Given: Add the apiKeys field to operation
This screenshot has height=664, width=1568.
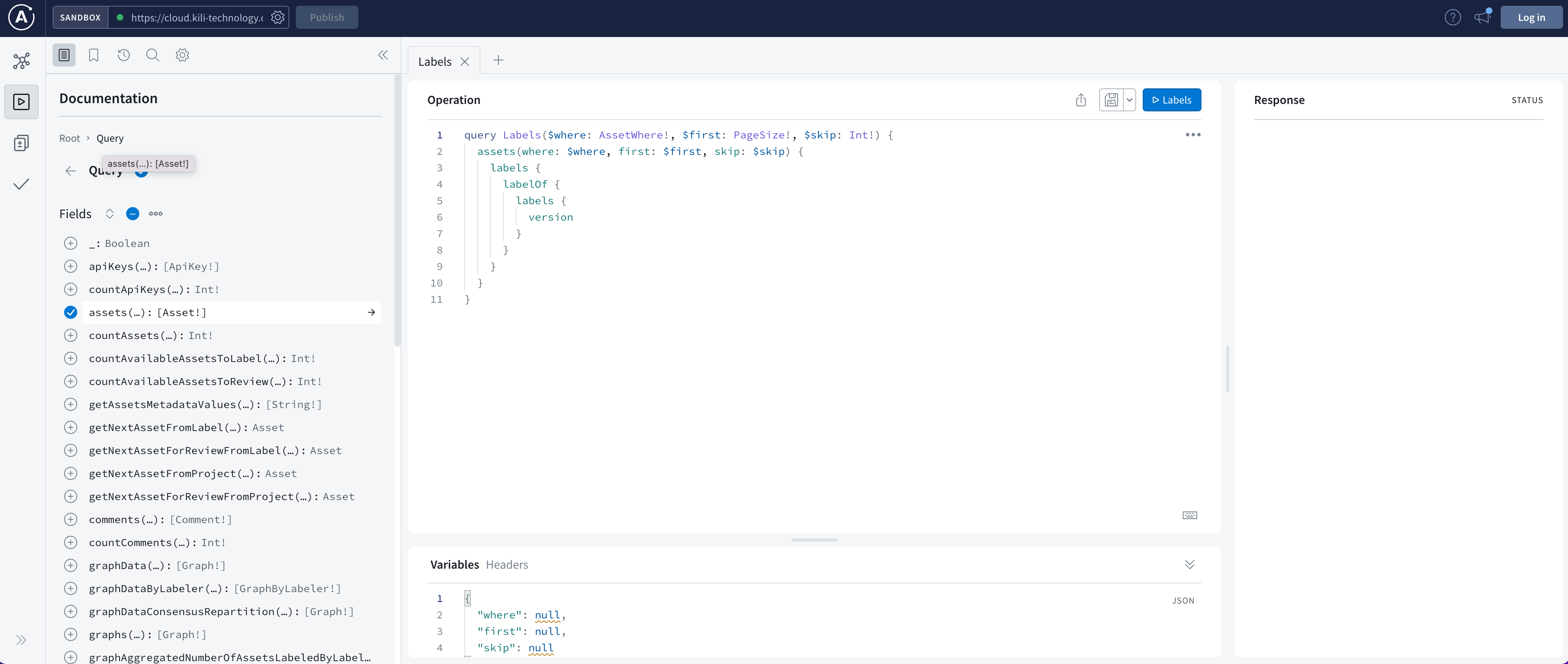Looking at the screenshot, I should click(x=71, y=267).
